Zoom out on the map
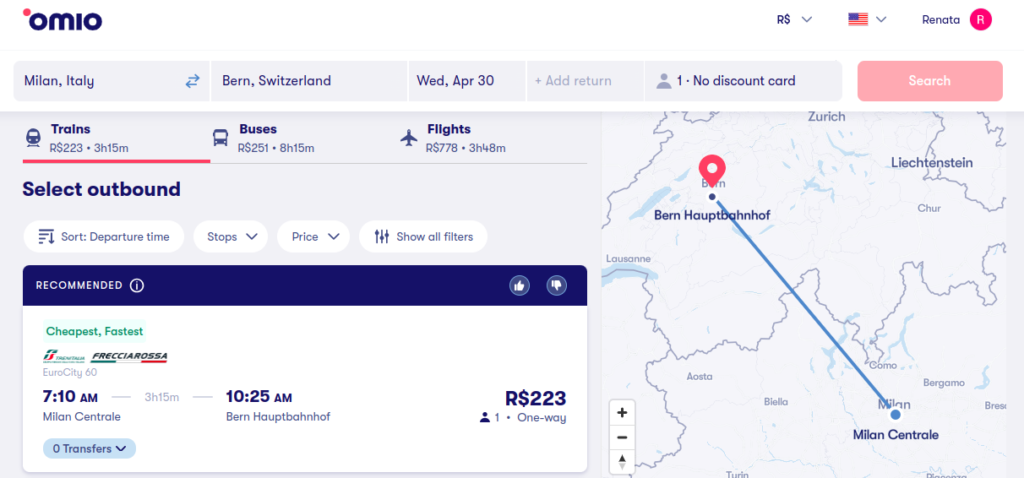Screen dimensions: 1024x478 [622, 437]
